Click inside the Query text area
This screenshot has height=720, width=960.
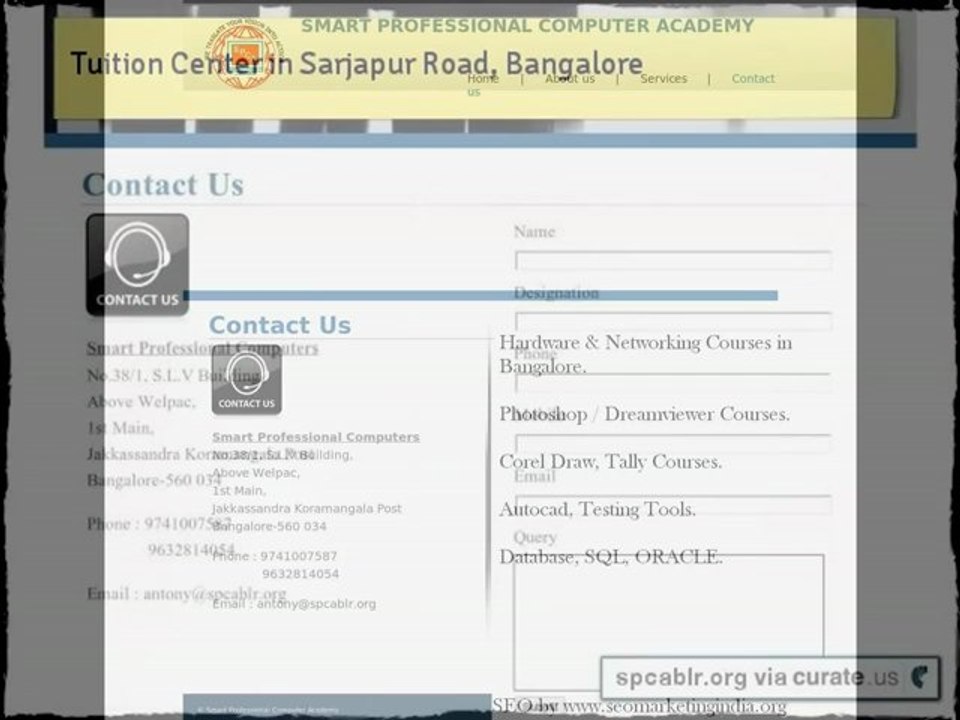coord(669,622)
